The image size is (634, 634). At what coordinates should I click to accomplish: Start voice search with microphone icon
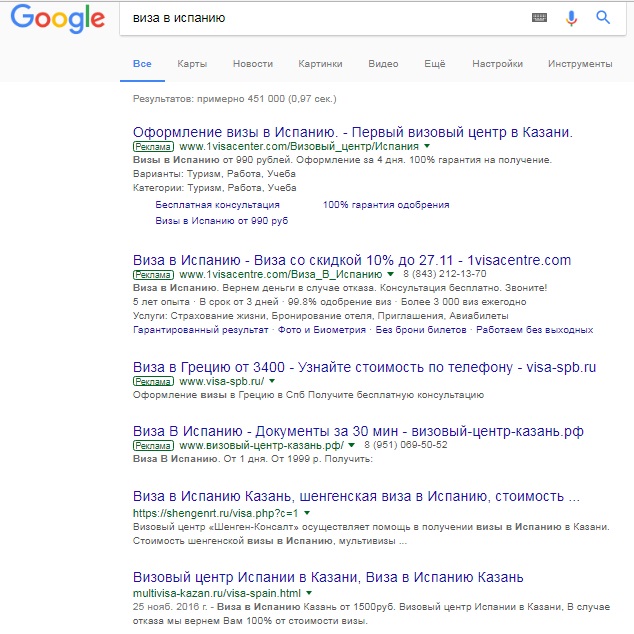571,18
